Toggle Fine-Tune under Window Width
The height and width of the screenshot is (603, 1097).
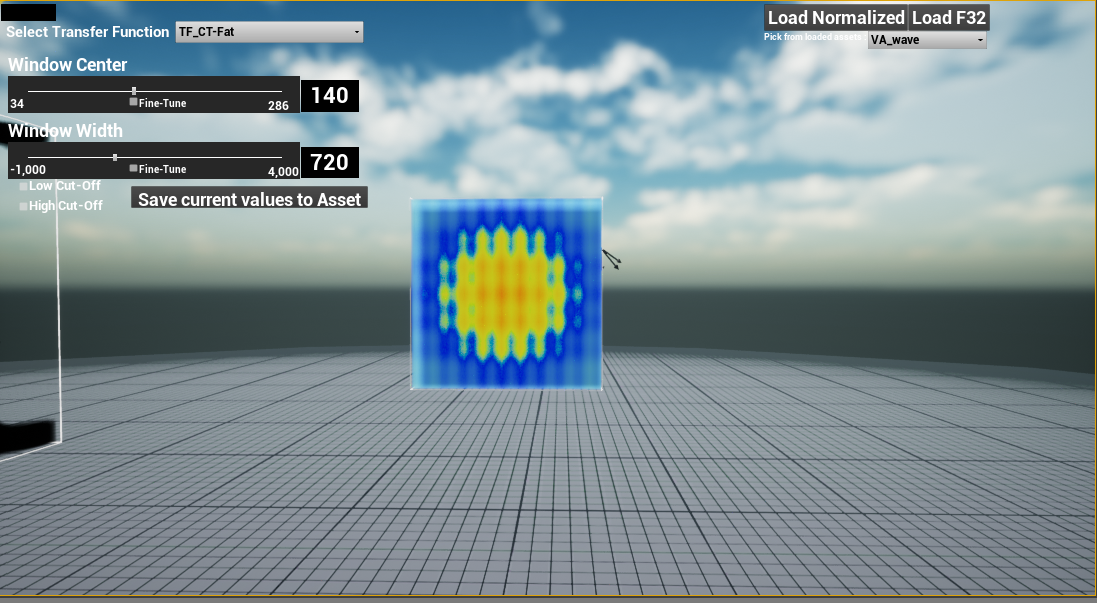pos(131,168)
